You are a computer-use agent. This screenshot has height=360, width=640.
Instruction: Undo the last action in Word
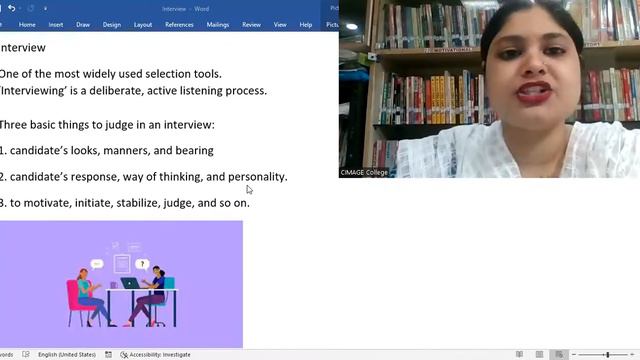pos(11,8)
